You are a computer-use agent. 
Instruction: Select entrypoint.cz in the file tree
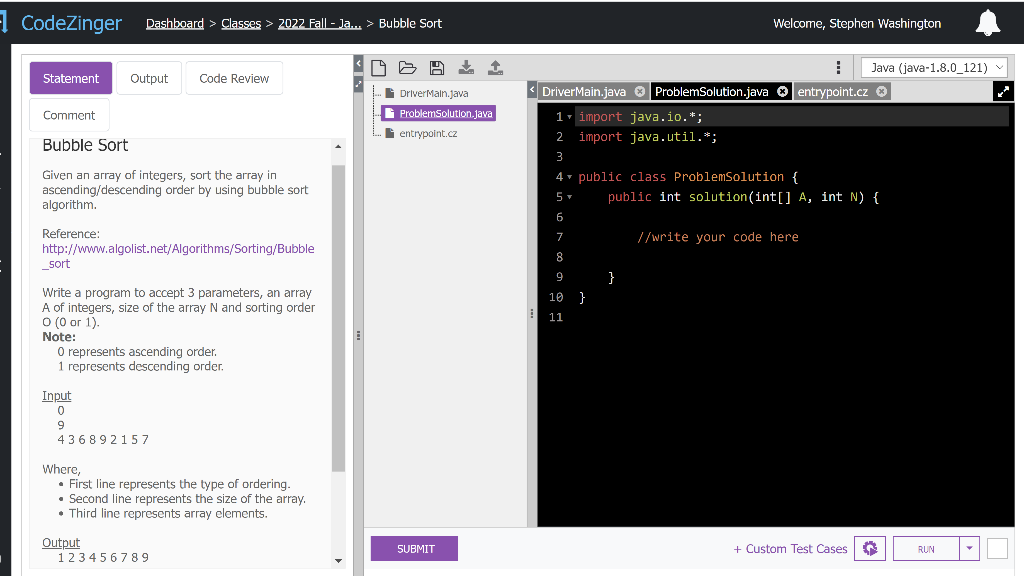coord(428,133)
